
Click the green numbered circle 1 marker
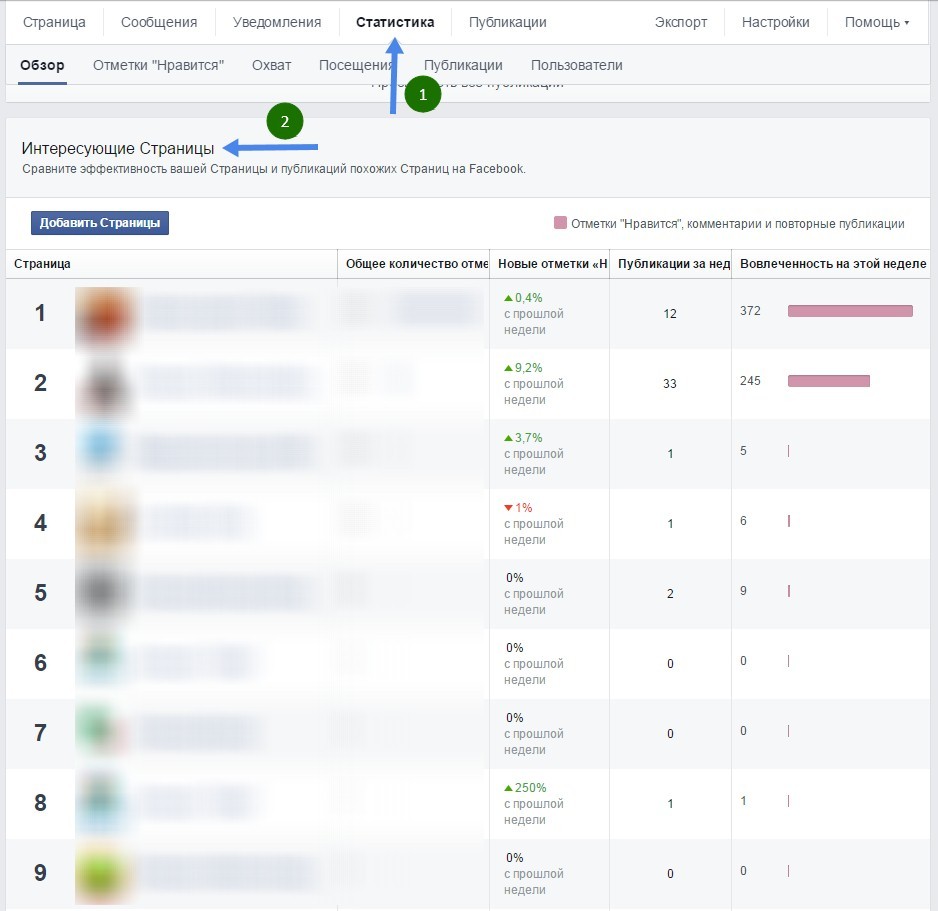(x=423, y=94)
